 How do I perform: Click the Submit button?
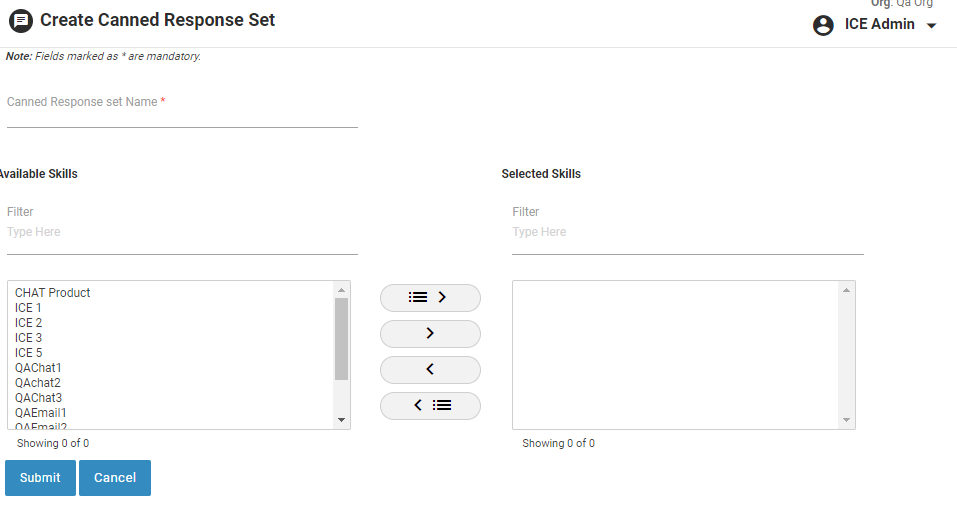tap(40, 478)
